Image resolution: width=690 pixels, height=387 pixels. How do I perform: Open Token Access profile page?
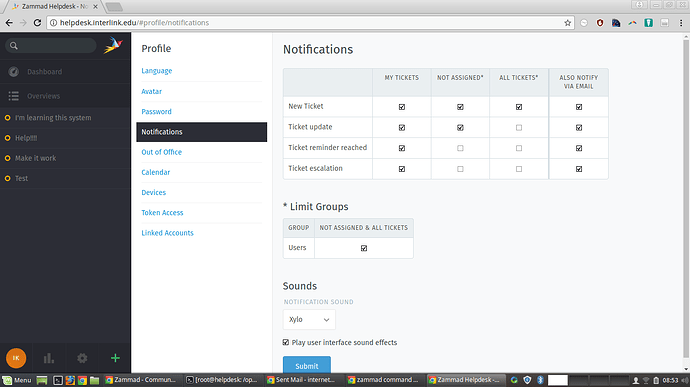162,213
